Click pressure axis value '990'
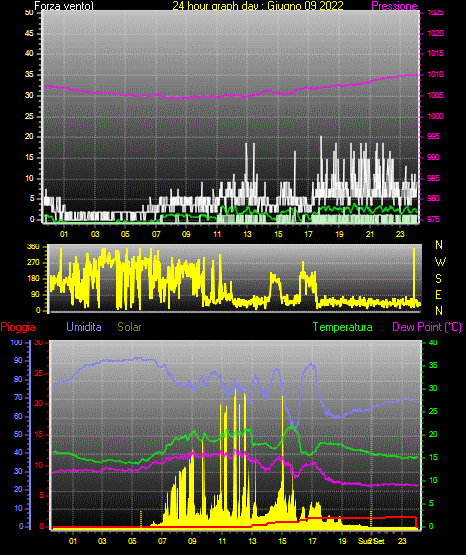 [433, 157]
